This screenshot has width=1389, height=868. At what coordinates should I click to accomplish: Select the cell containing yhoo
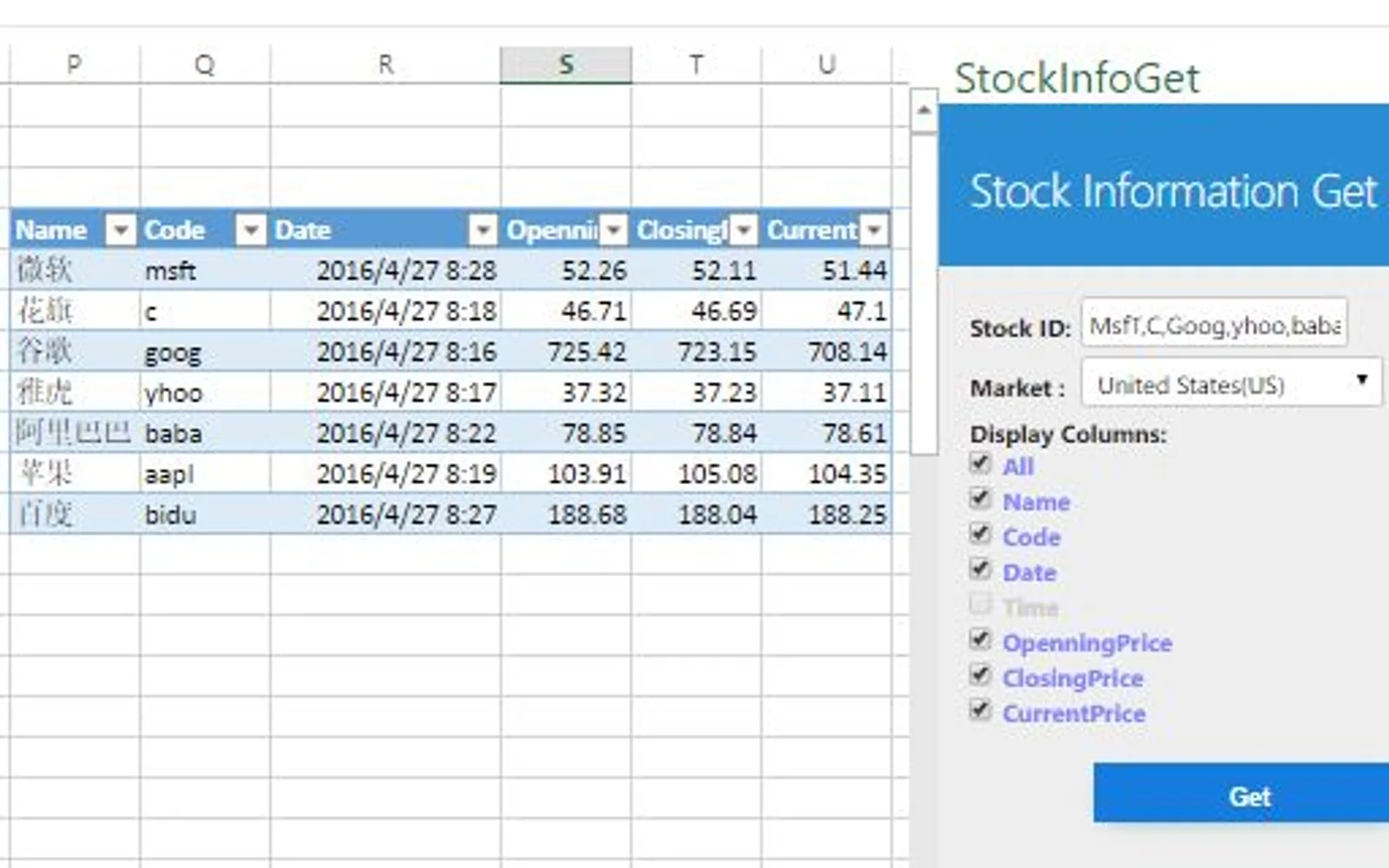click(205, 392)
